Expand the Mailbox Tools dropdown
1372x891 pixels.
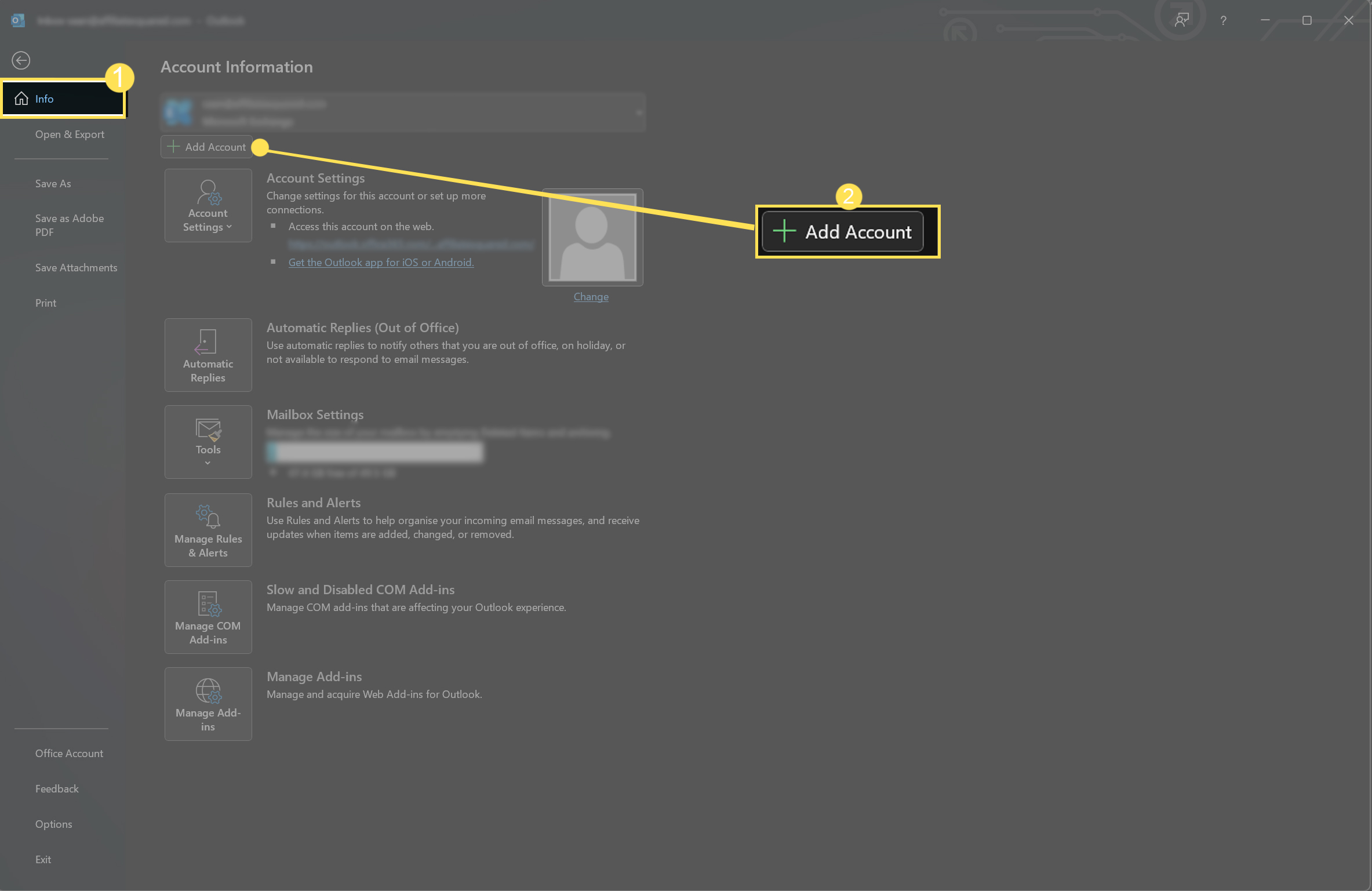[x=208, y=442]
